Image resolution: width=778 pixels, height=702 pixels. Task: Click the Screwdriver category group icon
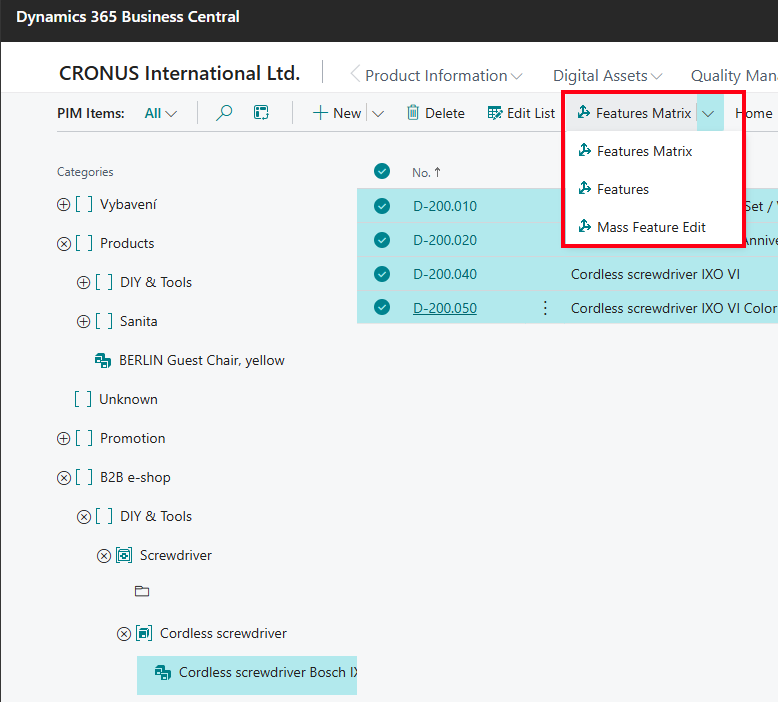[x=124, y=555]
